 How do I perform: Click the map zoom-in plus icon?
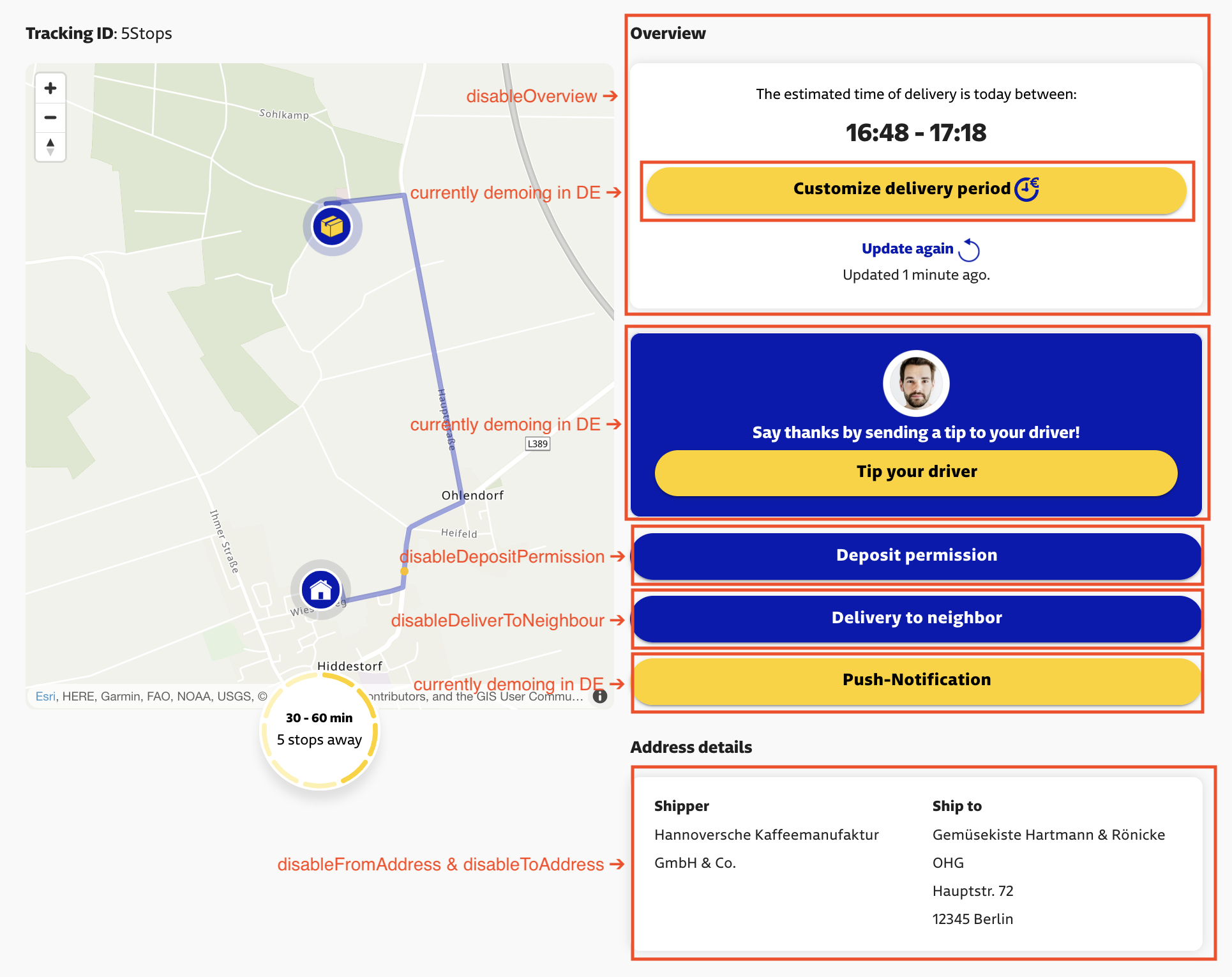click(51, 88)
